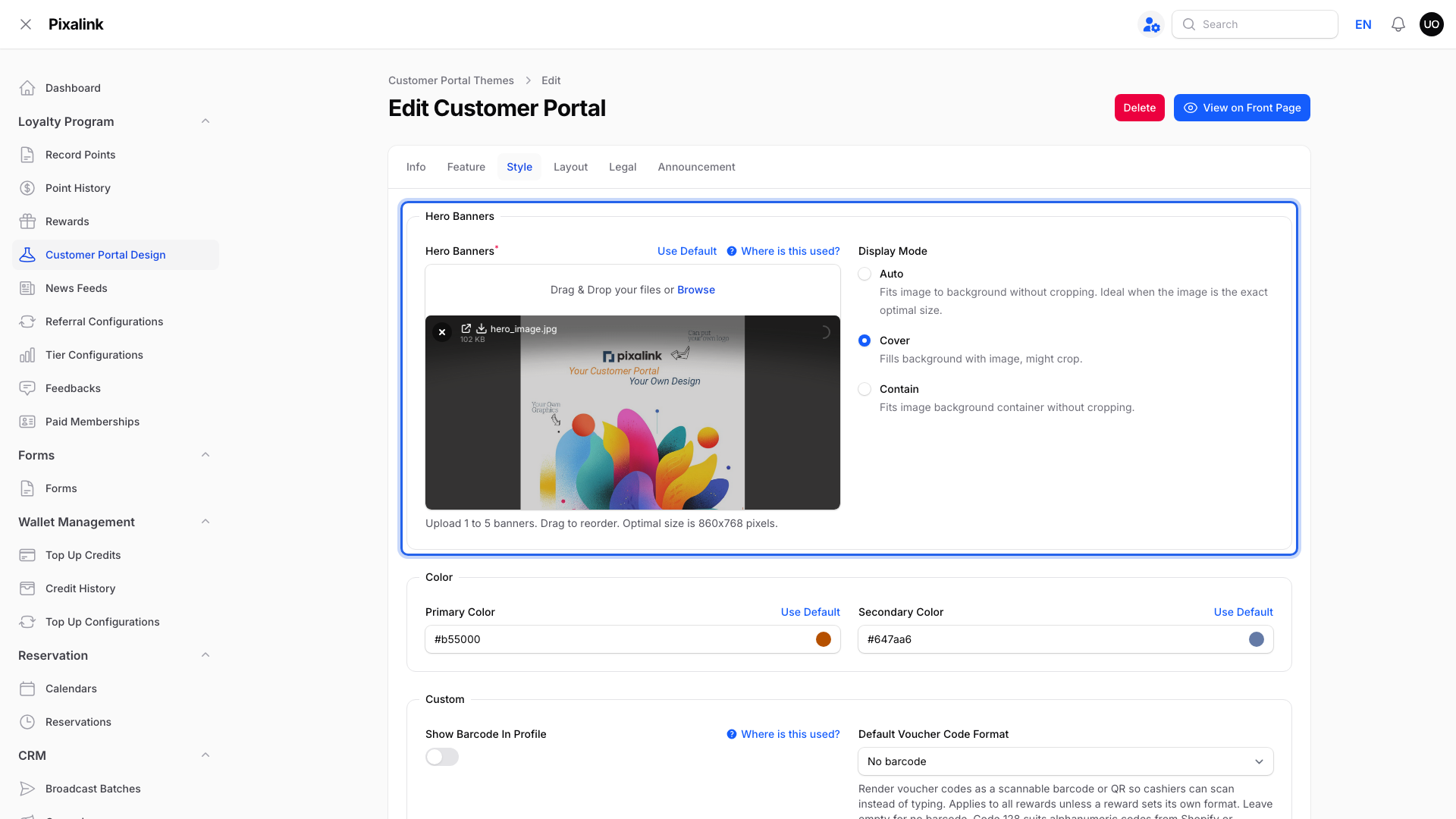Click the Search input field
Image resolution: width=1456 pixels, height=819 pixels.
1255,24
